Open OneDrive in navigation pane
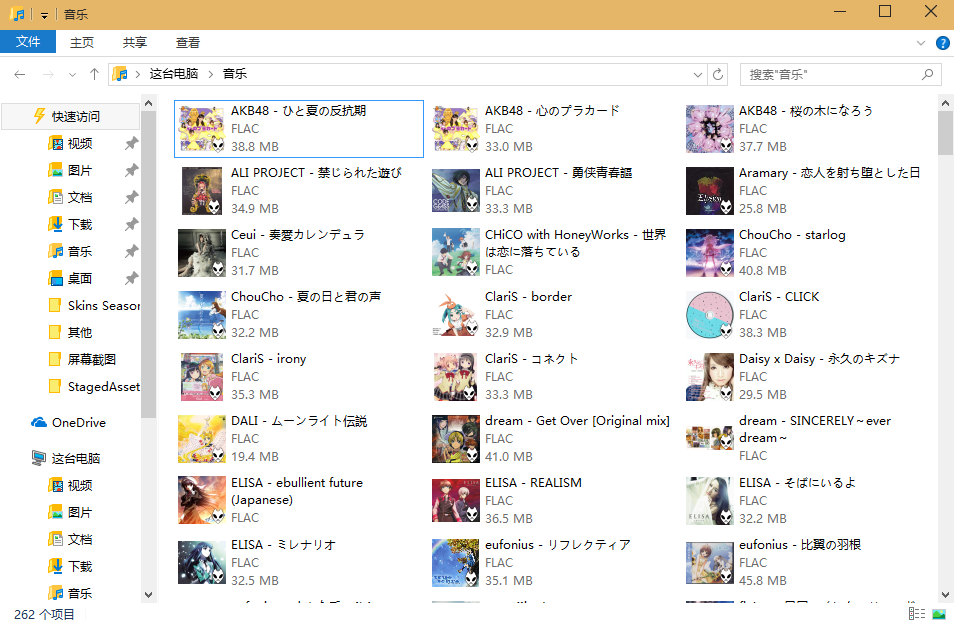 [x=78, y=423]
